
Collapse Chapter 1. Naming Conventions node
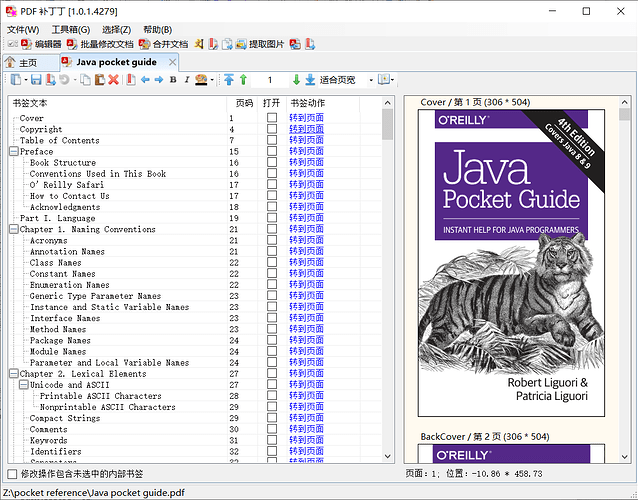pos(14,229)
